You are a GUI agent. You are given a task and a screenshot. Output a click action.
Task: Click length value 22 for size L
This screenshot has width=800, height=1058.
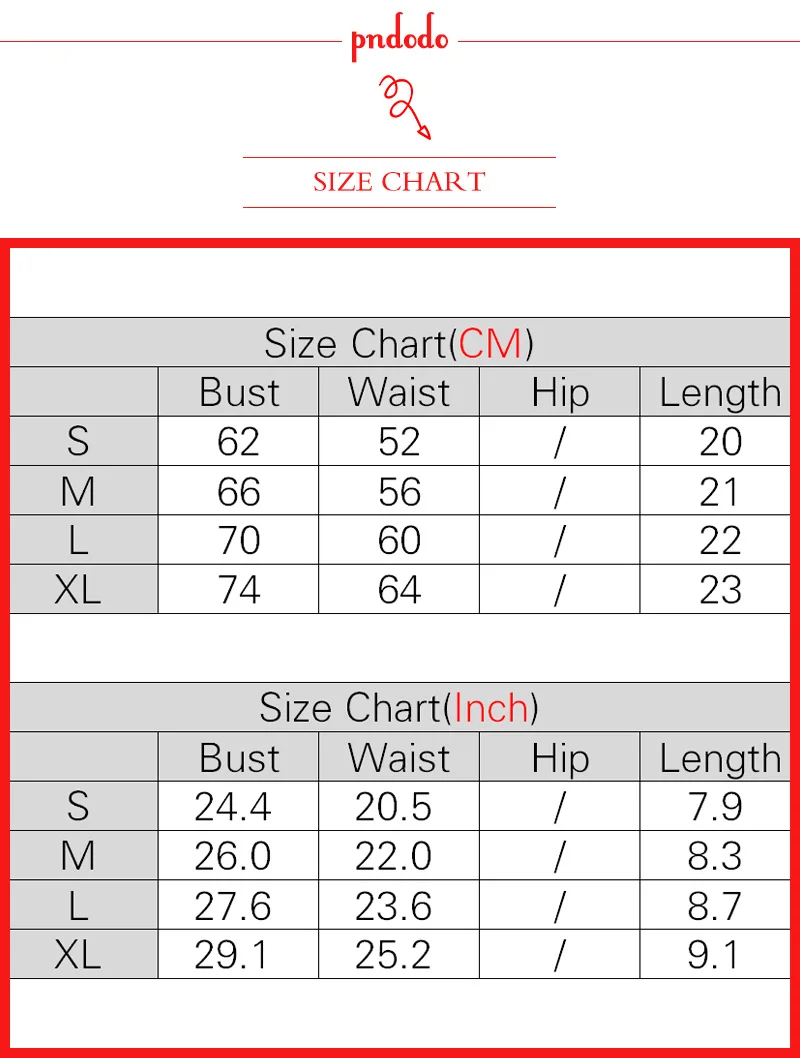(x=720, y=540)
